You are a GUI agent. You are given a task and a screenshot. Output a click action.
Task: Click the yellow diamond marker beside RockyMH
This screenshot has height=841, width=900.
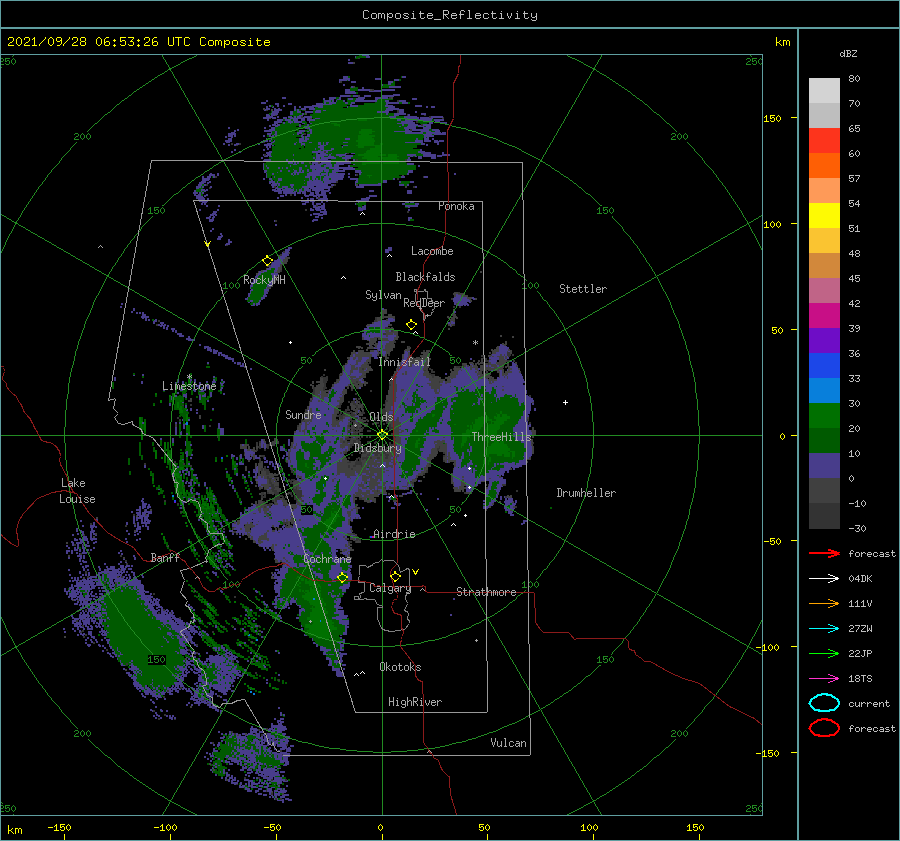[267, 261]
